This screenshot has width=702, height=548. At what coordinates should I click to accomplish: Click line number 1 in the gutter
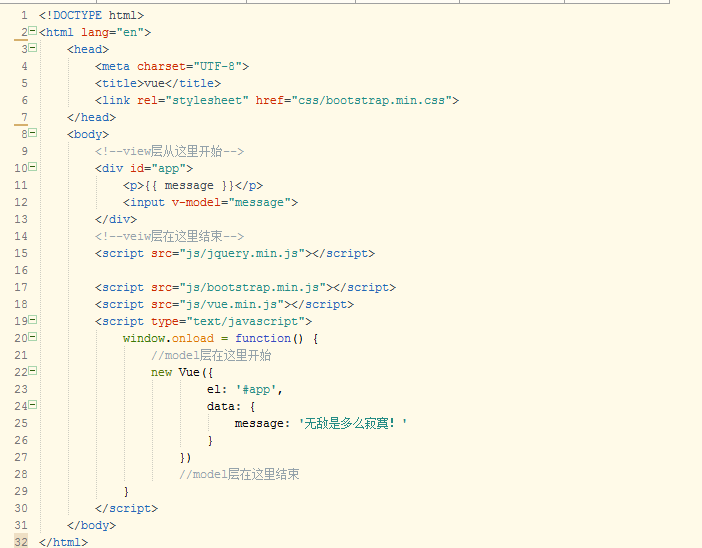(x=24, y=16)
